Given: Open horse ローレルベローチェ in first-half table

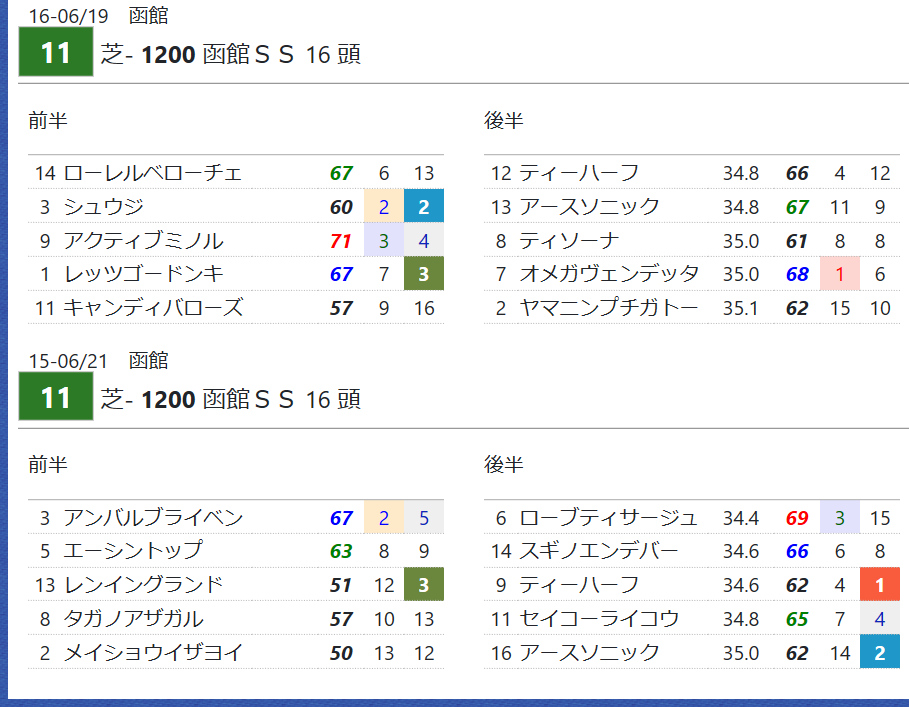Looking at the screenshot, I should coord(152,173).
